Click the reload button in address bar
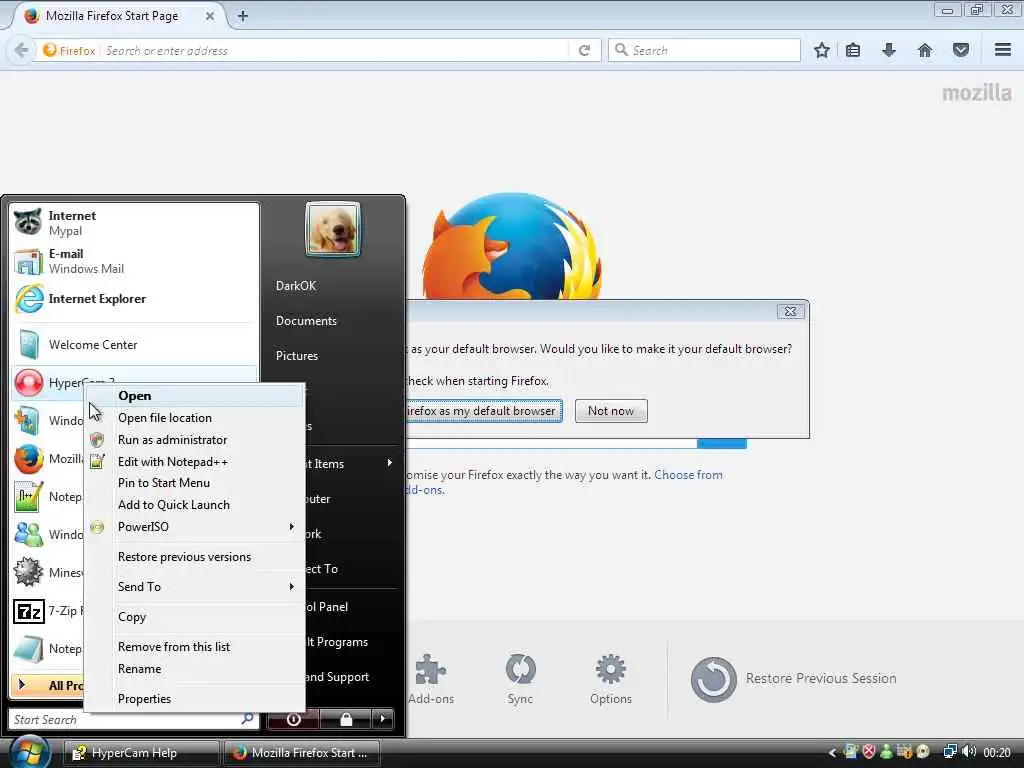Image resolution: width=1024 pixels, height=768 pixels. [x=584, y=50]
